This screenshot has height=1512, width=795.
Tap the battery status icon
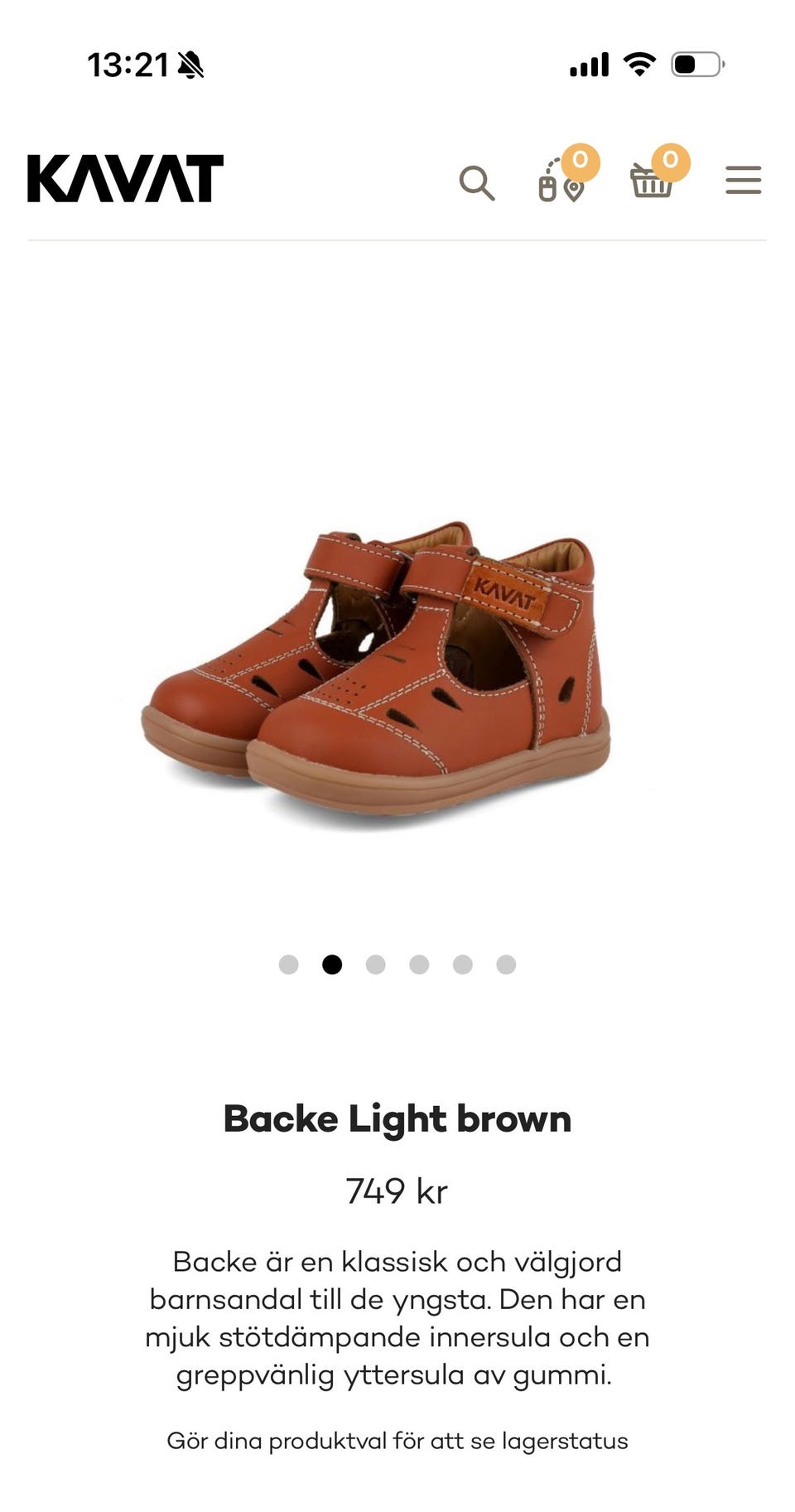pyautogui.click(x=697, y=64)
